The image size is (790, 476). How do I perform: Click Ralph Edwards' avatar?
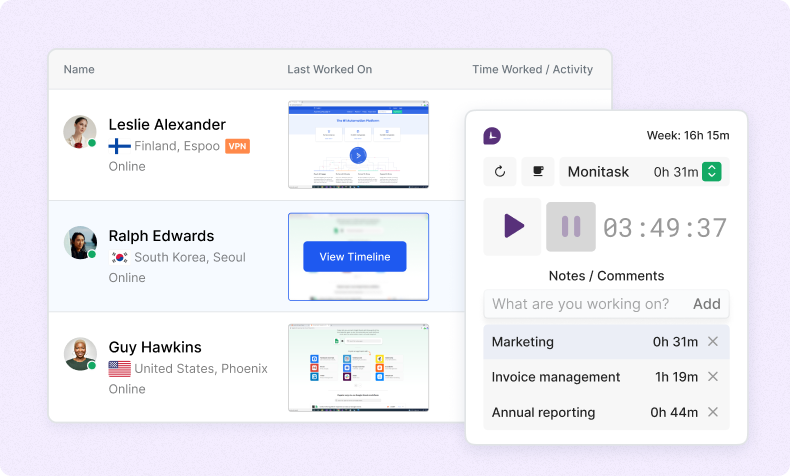[x=80, y=243]
